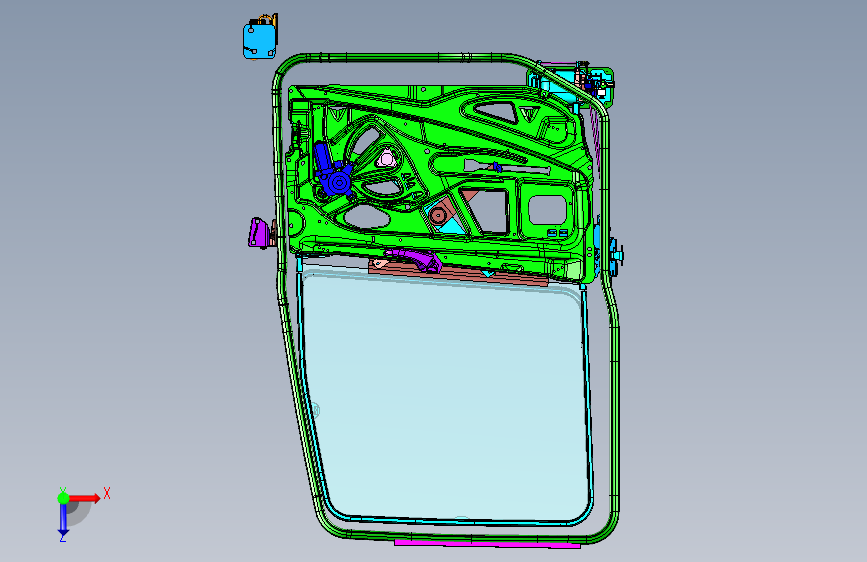Select the magenta strip under the door frame
867x562 pixels.
coord(487,544)
